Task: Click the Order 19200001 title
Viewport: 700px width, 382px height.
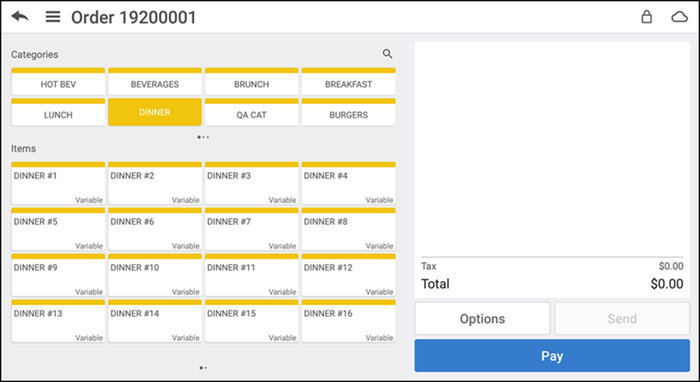Action: [134, 17]
